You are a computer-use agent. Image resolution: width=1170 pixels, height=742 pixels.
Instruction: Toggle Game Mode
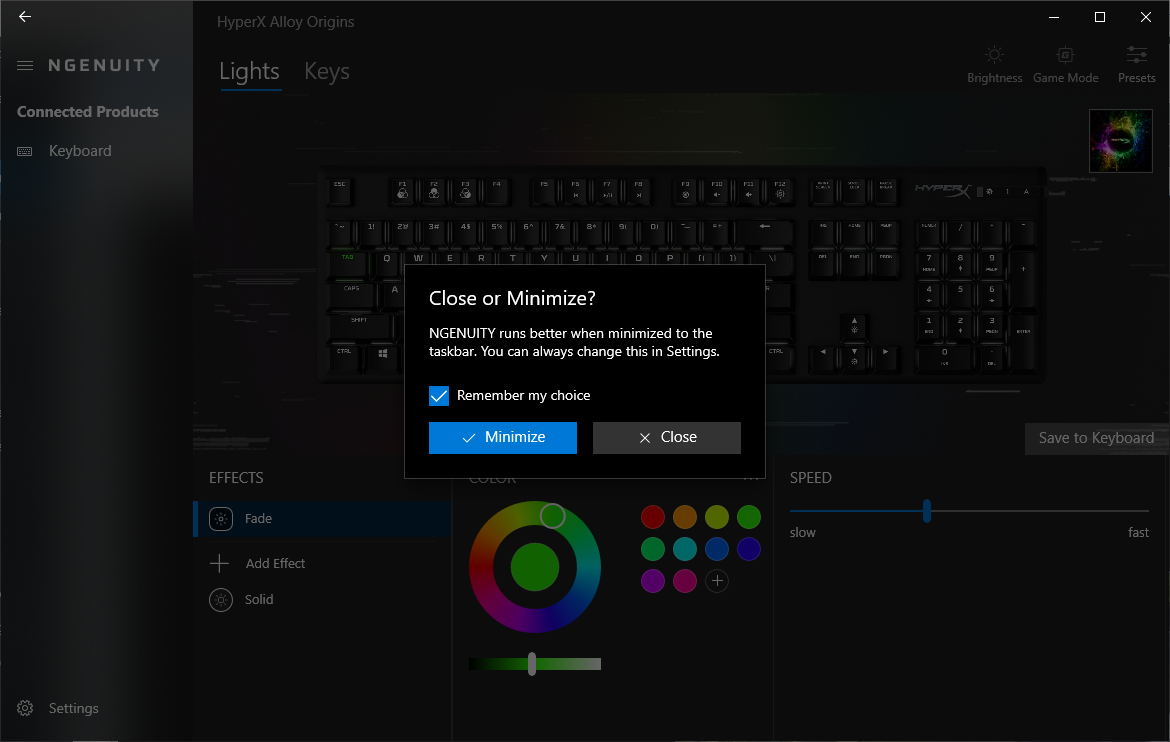1066,65
